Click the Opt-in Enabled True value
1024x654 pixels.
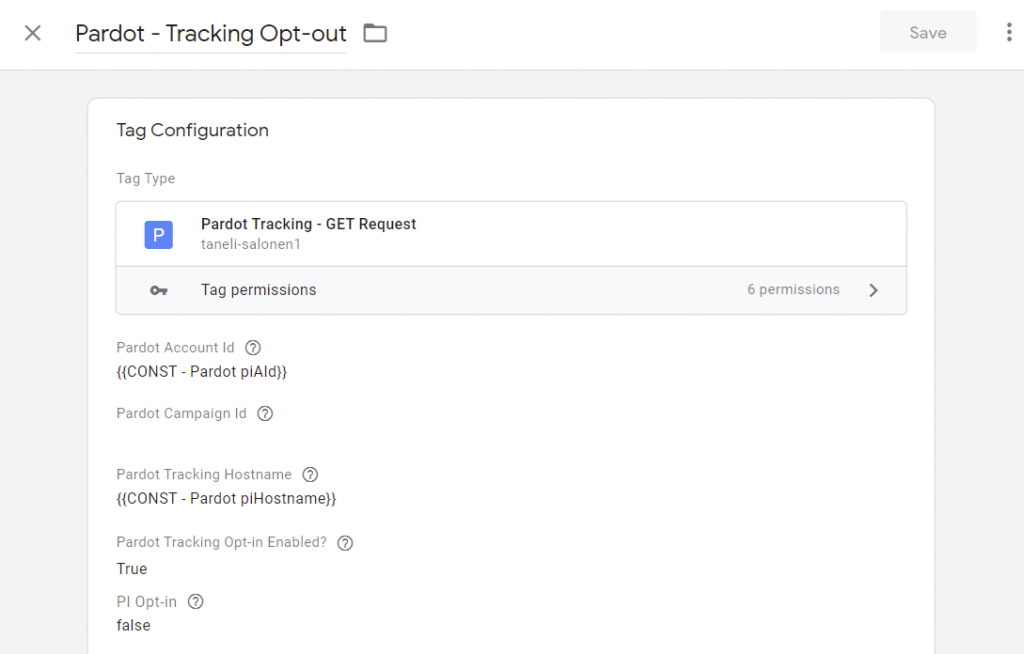click(x=132, y=569)
